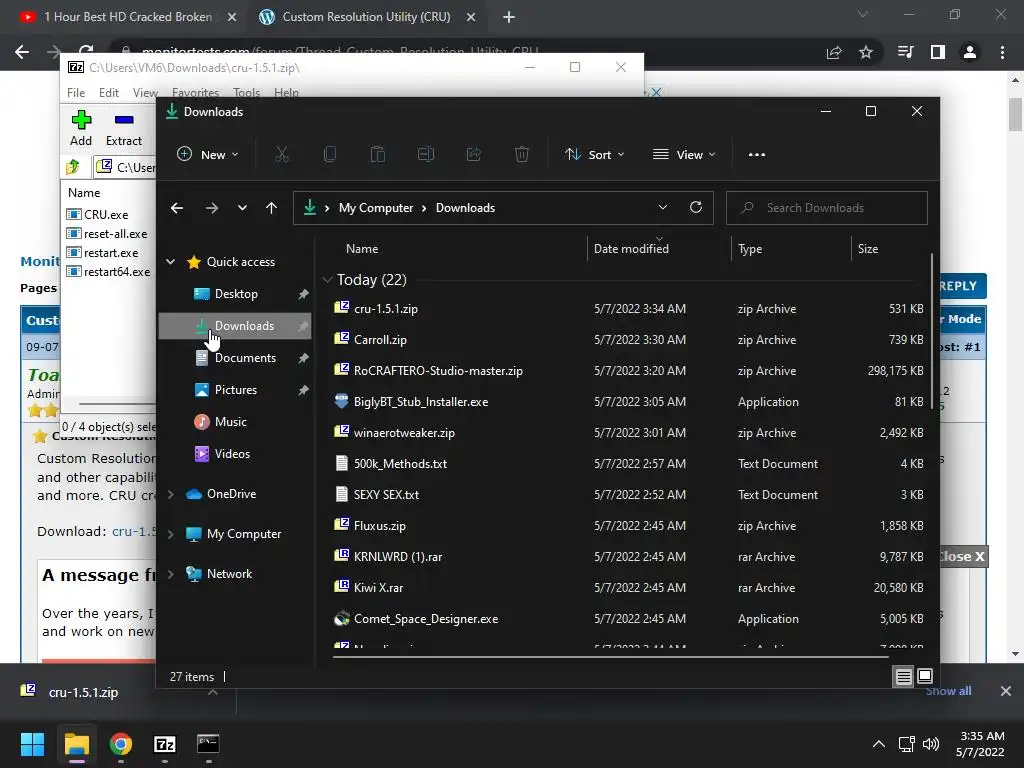Open recent locations dropdown arrow
Viewport: 1024px width, 768px height.
point(242,208)
